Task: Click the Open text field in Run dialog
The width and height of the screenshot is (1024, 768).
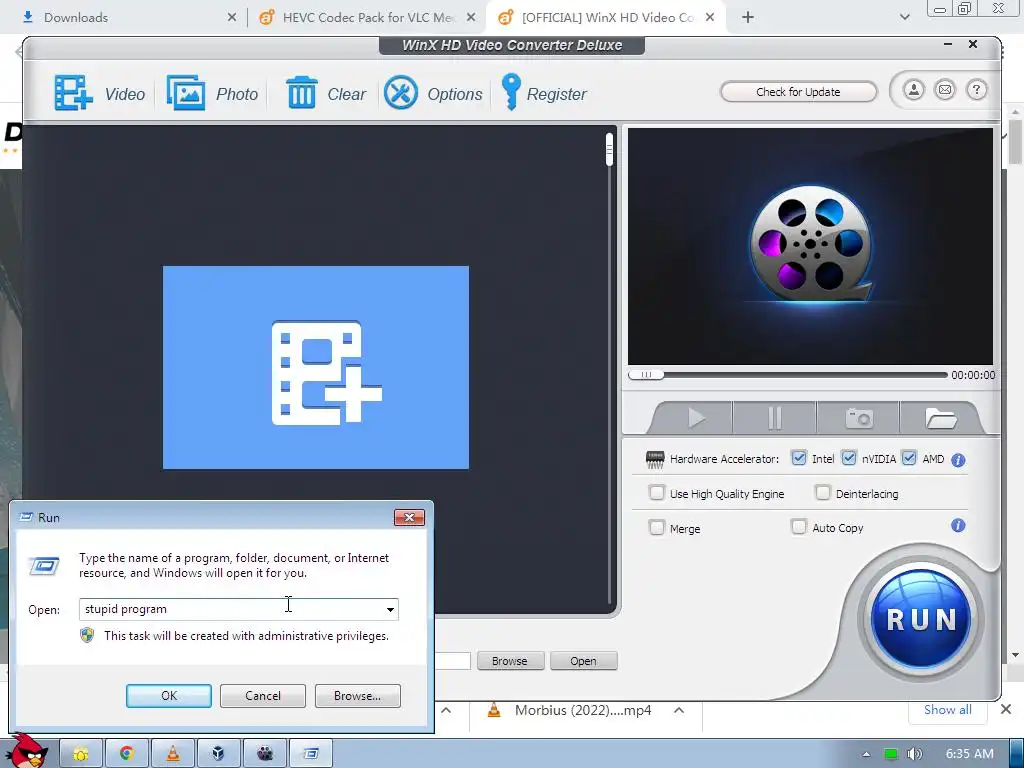Action: (x=231, y=609)
